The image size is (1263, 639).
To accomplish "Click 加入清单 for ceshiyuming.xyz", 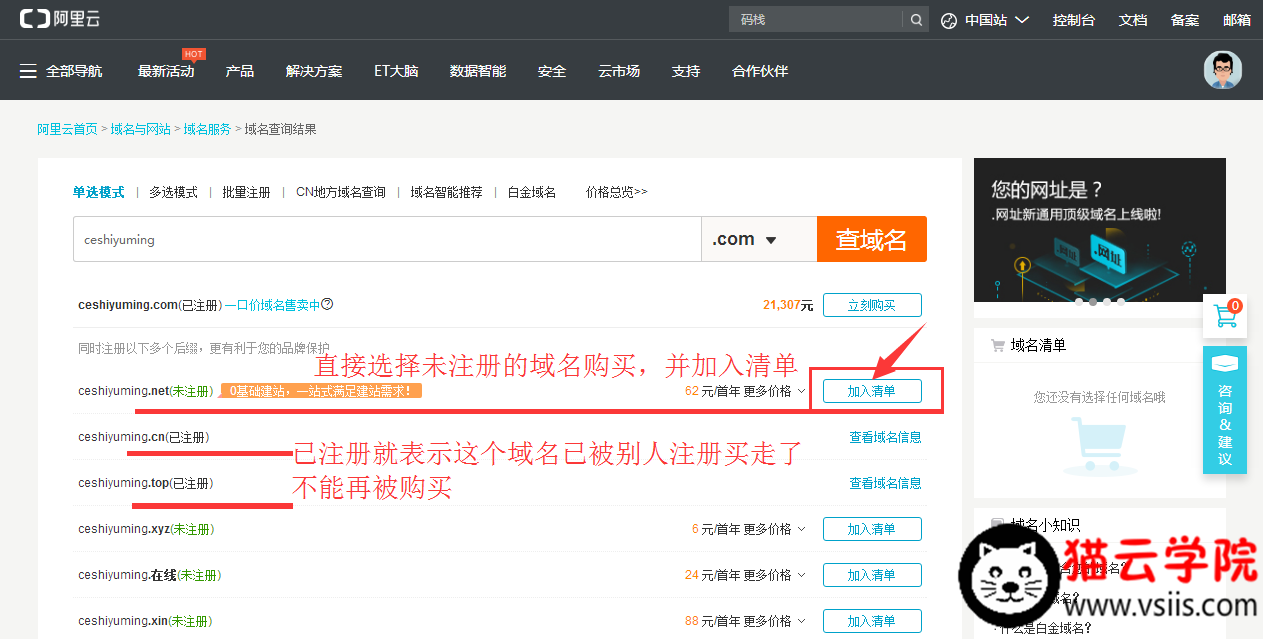I will pyautogui.click(x=872, y=529).
